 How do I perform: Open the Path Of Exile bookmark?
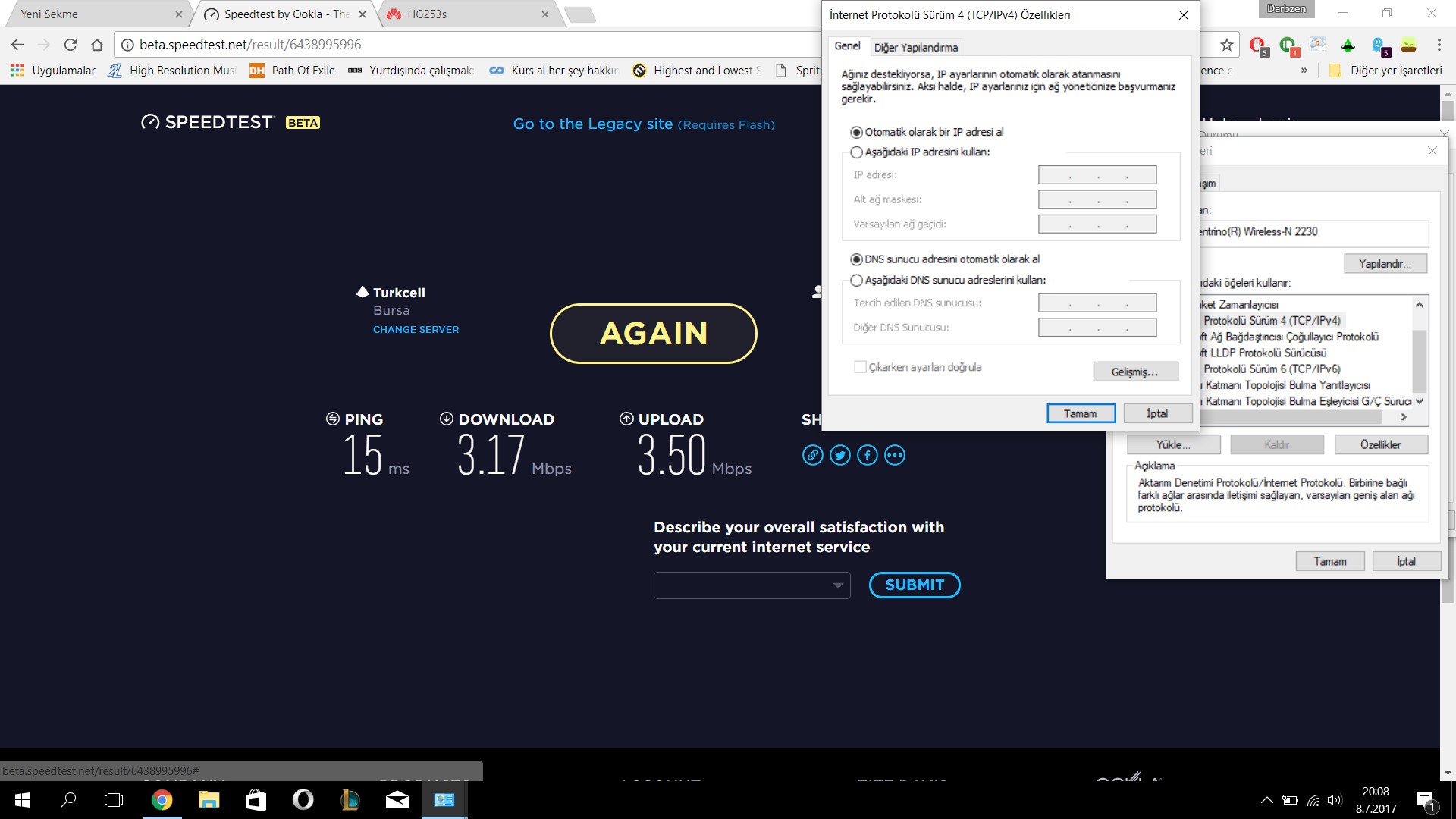tap(293, 71)
